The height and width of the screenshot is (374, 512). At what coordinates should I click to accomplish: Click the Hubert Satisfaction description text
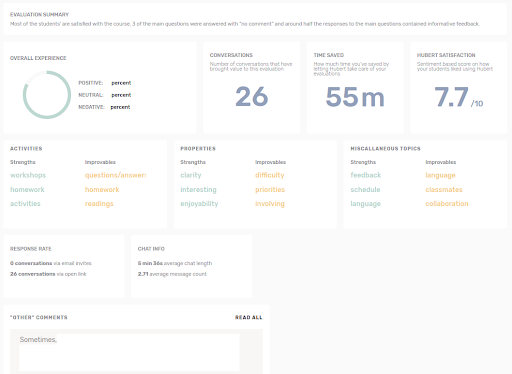[455, 66]
